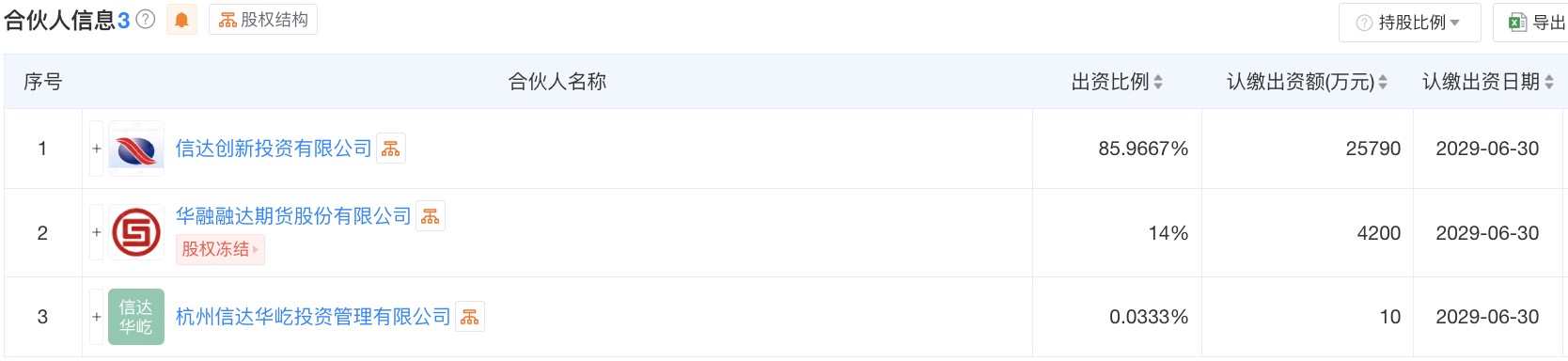
Task: Open the 信达创新投资有限公司 link
Action: (x=274, y=149)
